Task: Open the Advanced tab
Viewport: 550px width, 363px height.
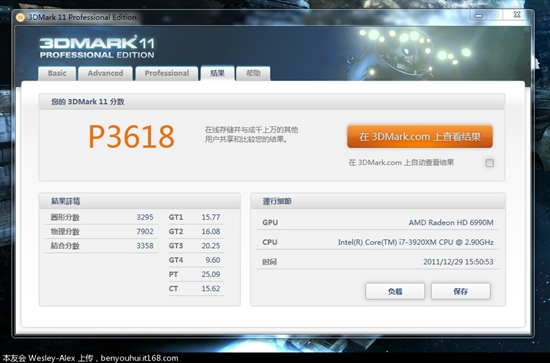Action: (105, 73)
